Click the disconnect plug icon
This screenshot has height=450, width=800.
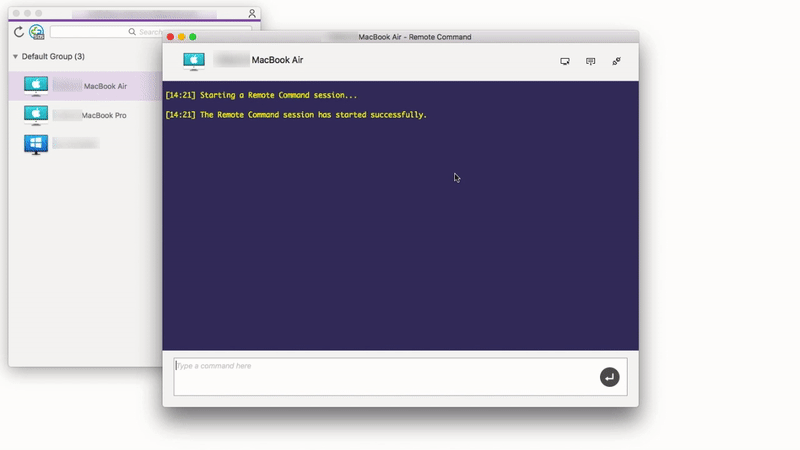(x=616, y=61)
